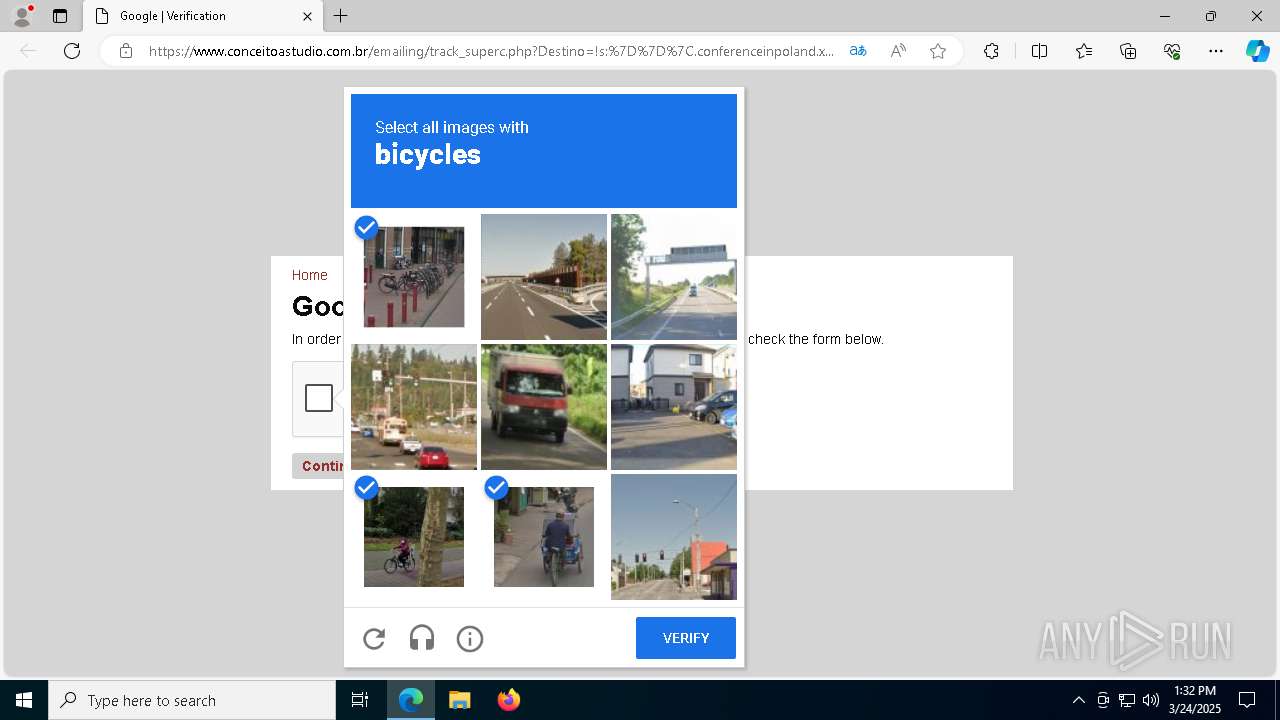The height and width of the screenshot is (720, 1280).
Task: Open File Explorer from the taskbar
Action: (459, 700)
